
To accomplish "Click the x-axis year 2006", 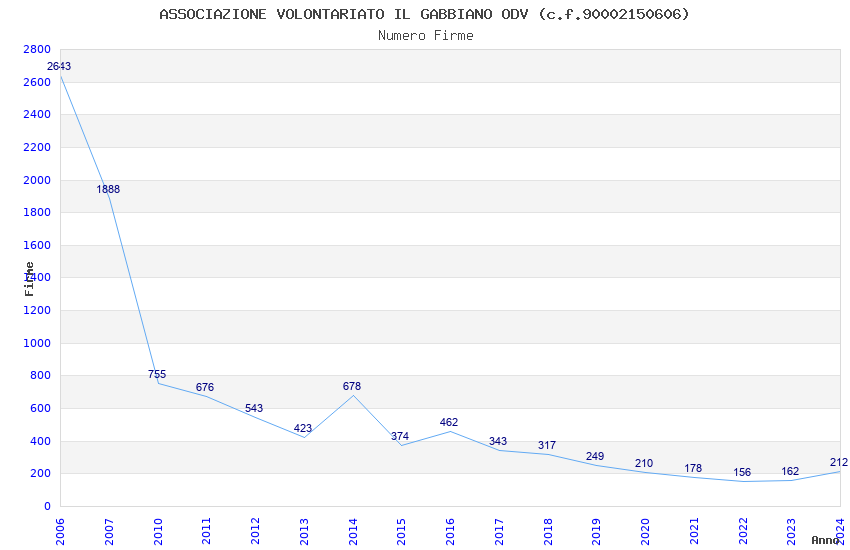I will [x=60, y=531].
